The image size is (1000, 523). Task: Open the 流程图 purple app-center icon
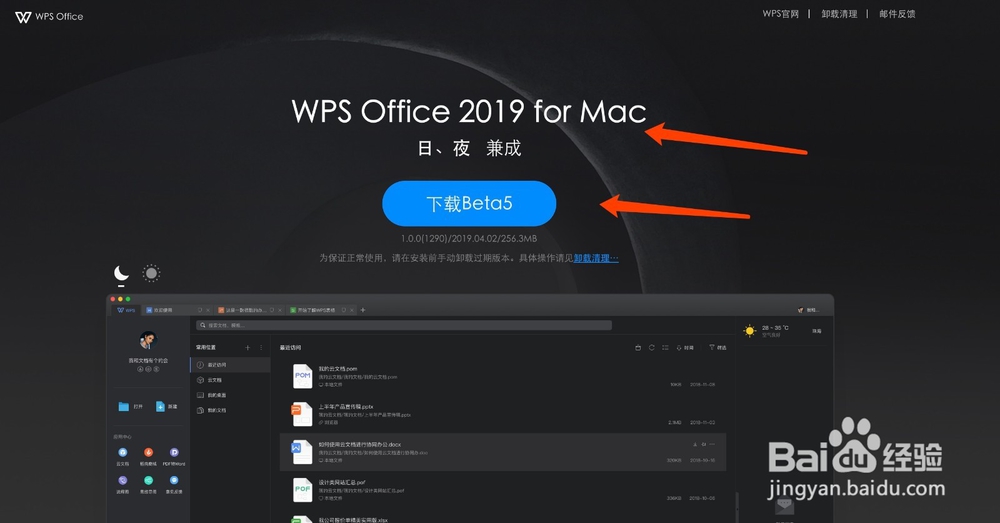[x=122, y=480]
